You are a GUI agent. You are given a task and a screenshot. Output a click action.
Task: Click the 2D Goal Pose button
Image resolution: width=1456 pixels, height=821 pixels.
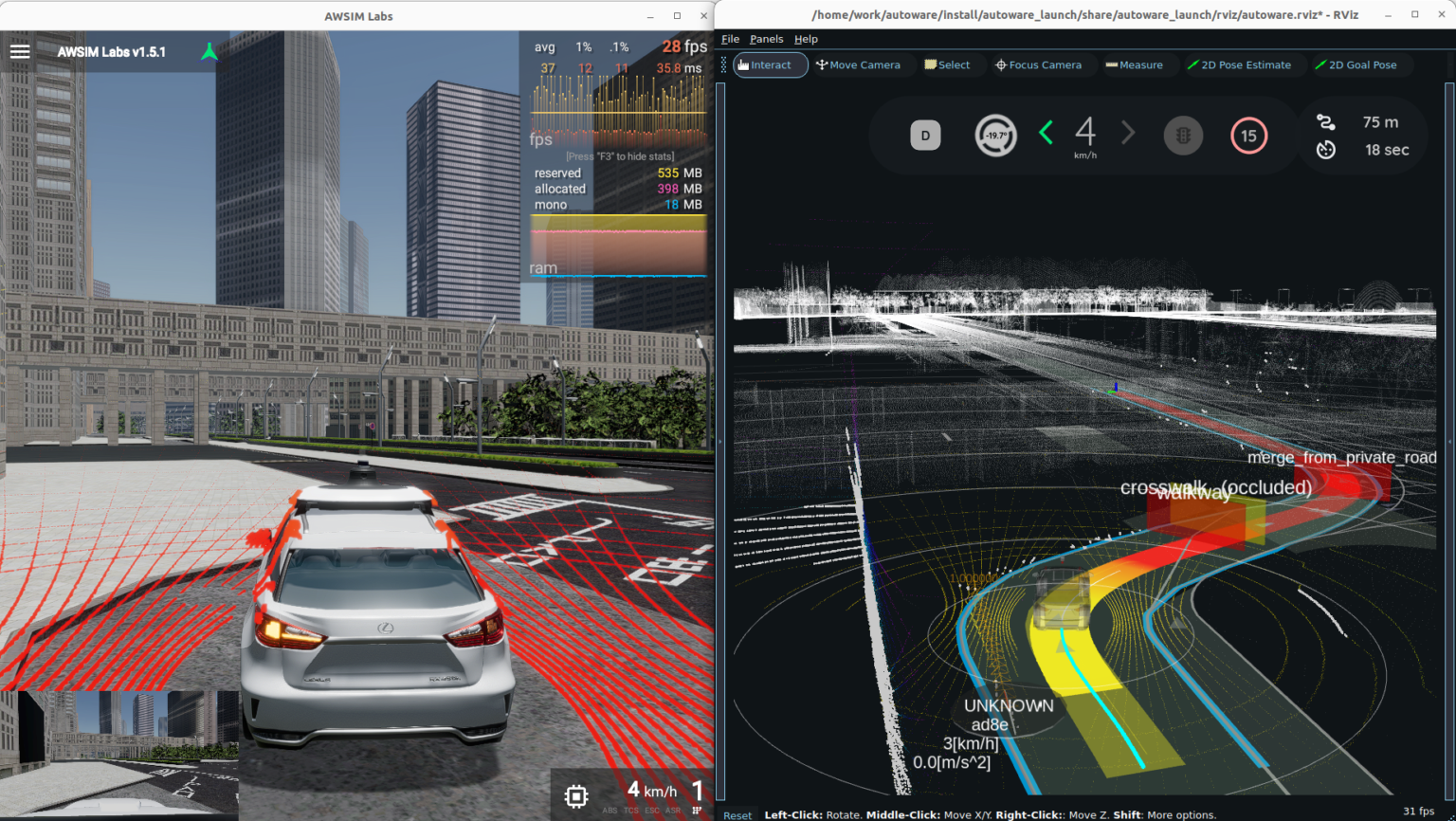tap(1356, 65)
